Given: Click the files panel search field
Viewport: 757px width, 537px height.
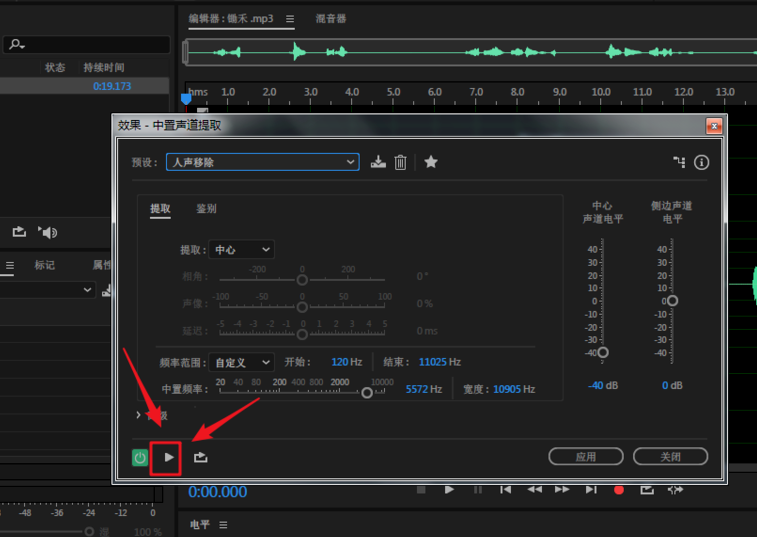Looking at the screenshot, I should pos(87,44).
